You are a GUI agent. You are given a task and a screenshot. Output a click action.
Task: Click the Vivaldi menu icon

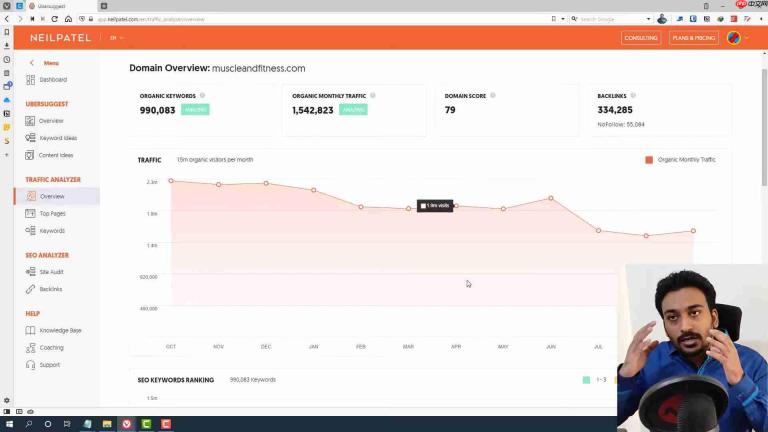click(7, 6)
